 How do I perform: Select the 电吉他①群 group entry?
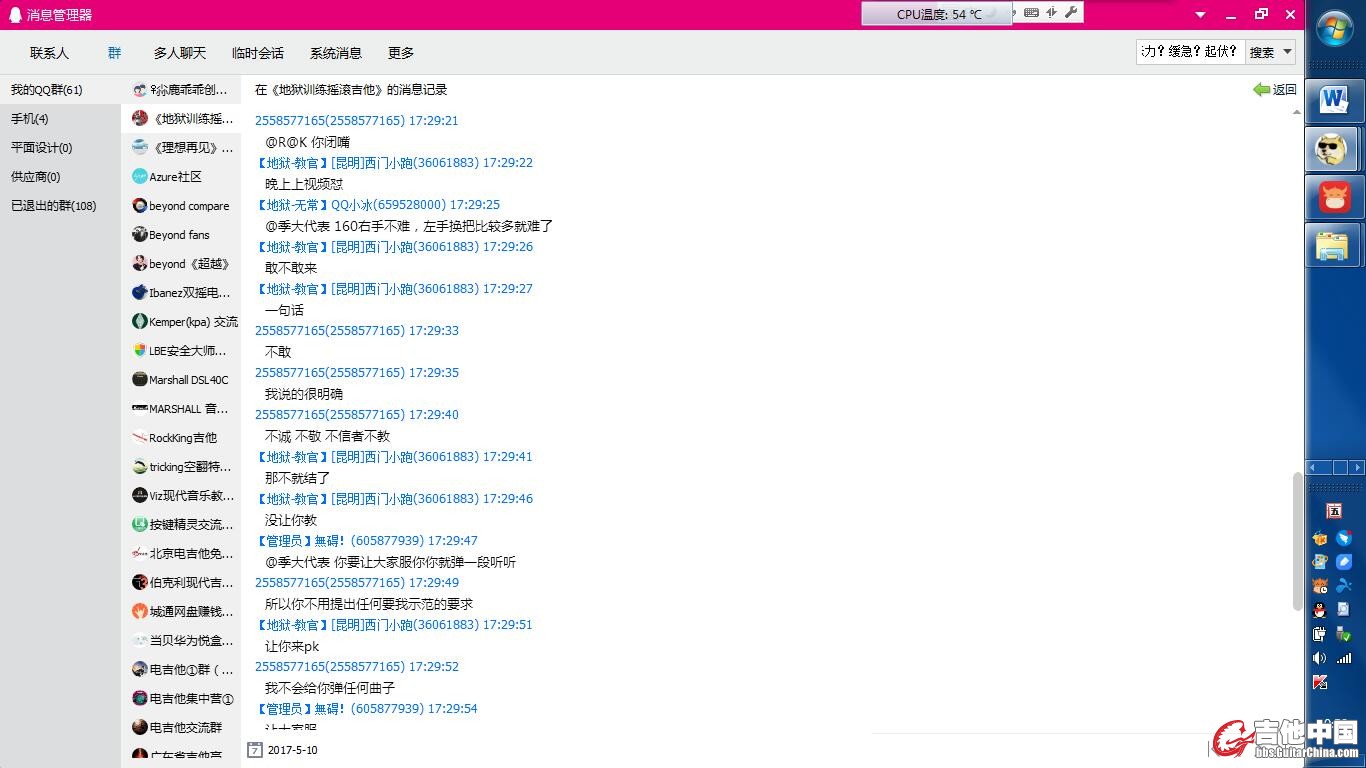click(181, 670)
